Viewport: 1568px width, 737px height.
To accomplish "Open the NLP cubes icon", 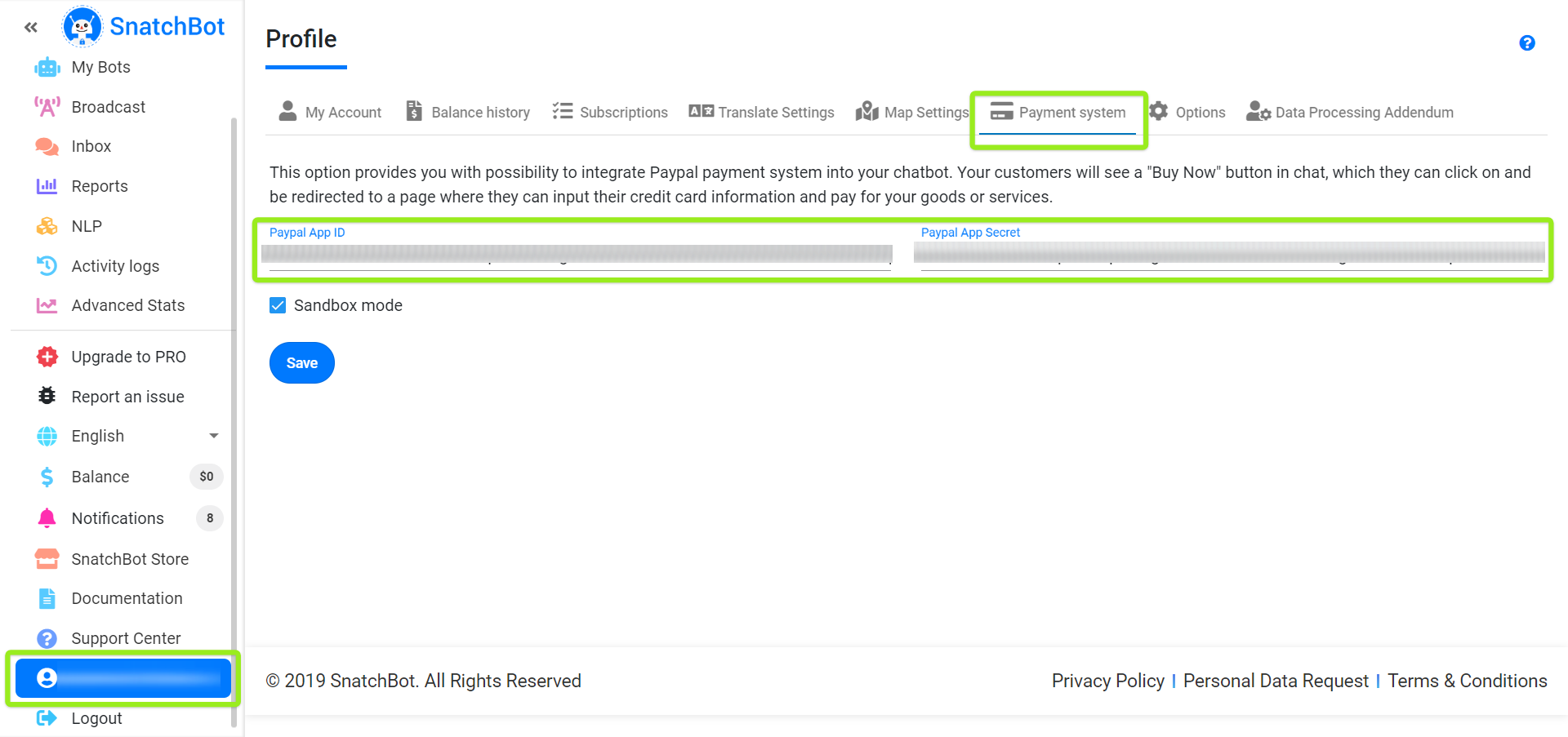I will (47, 226).
